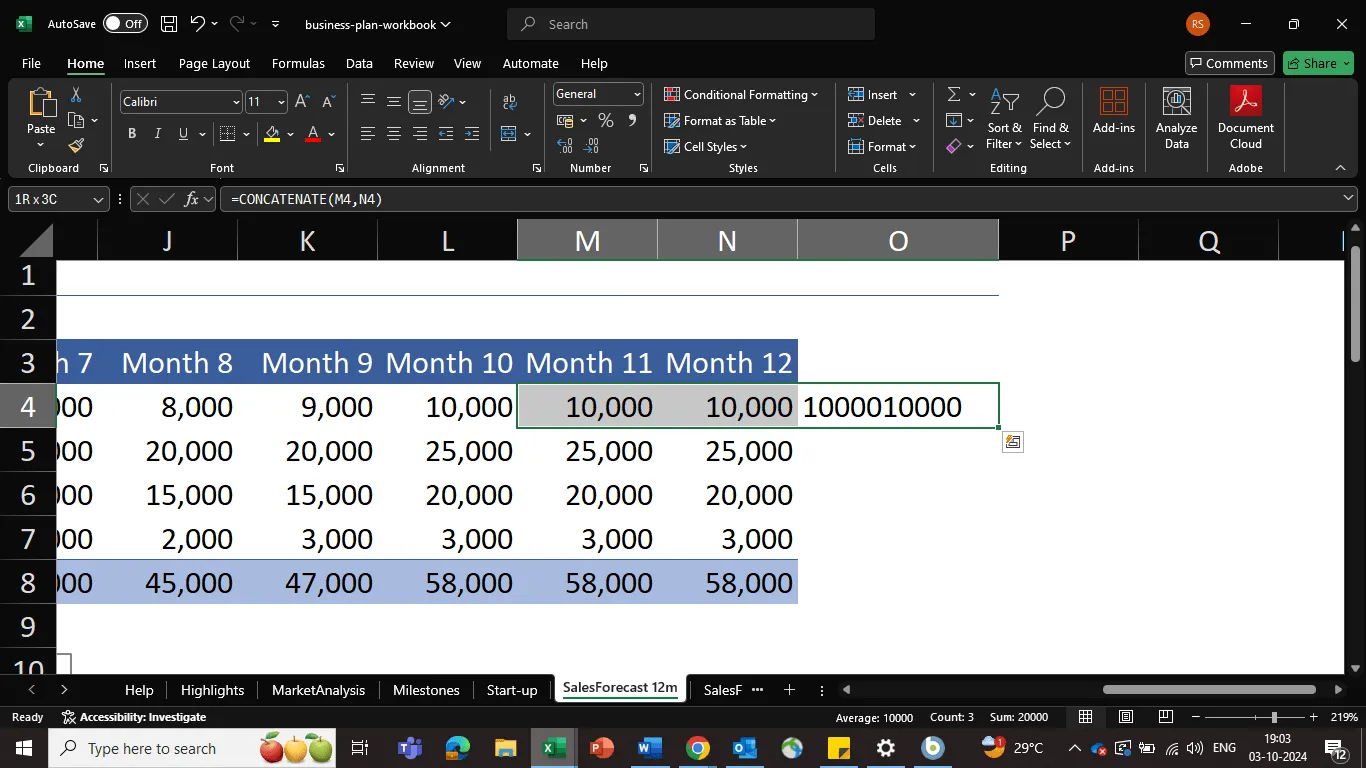Image resolution: width=1366 pixels, height=768 pixels.
Task: Expand Cell Styles menu
Action: 706,147
